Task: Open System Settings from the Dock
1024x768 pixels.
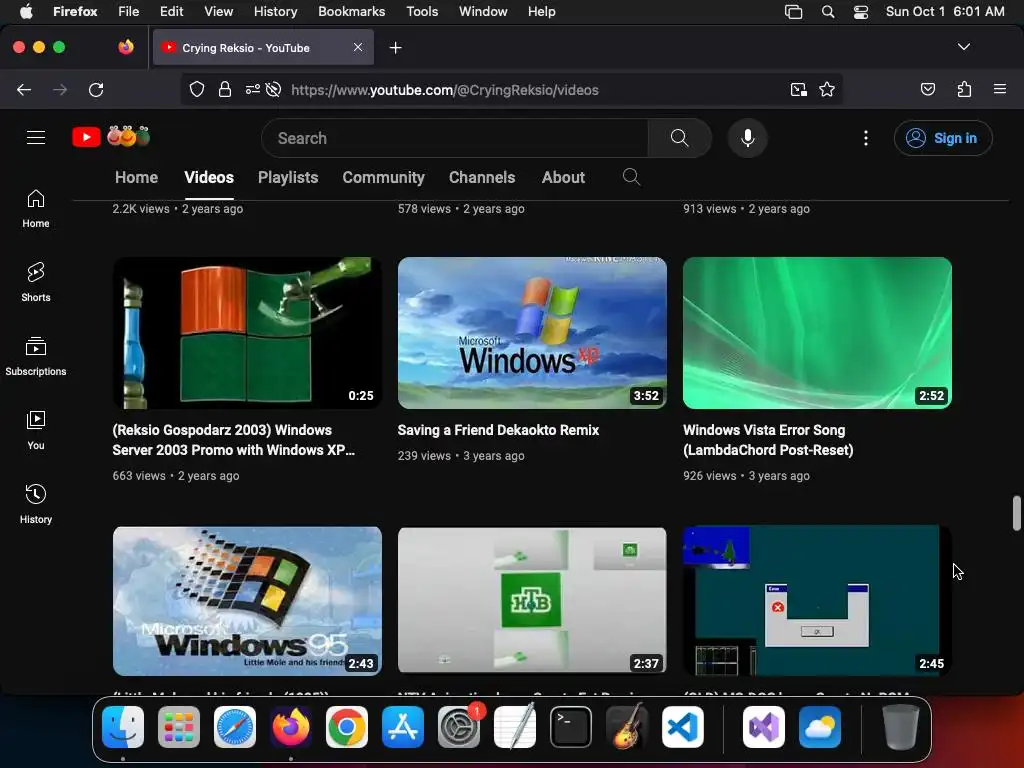Action: point(459,727)
